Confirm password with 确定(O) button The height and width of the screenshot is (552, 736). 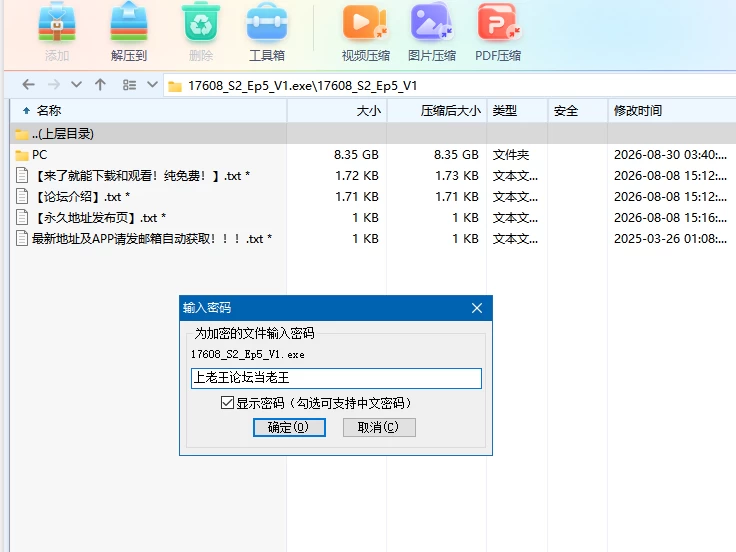(289, 427)
